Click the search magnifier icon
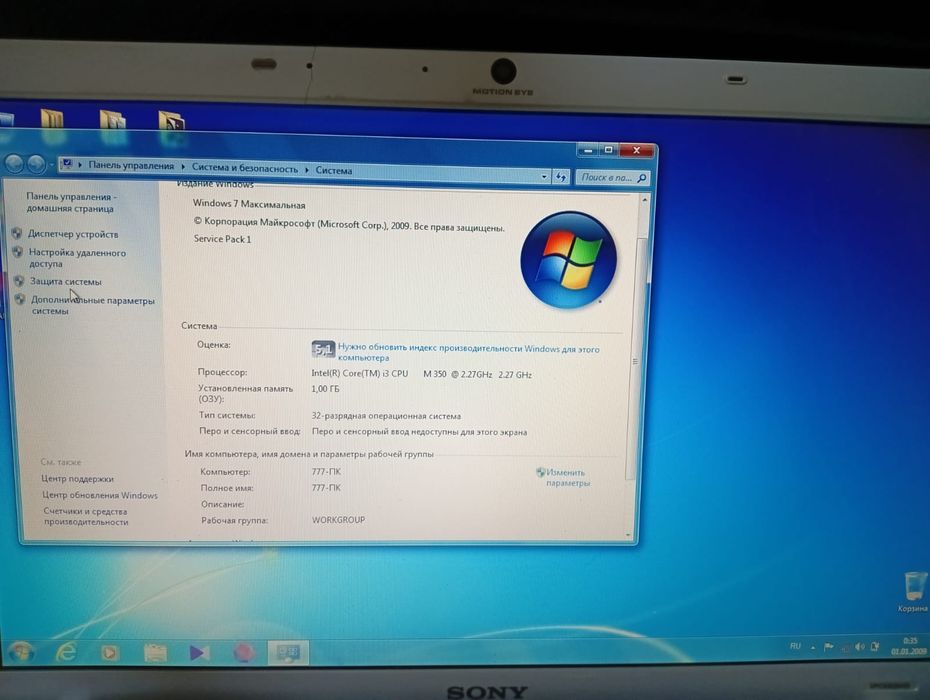The height and width of the screenshot is (700, 930). pyautogui.click(x=641, y=177)
